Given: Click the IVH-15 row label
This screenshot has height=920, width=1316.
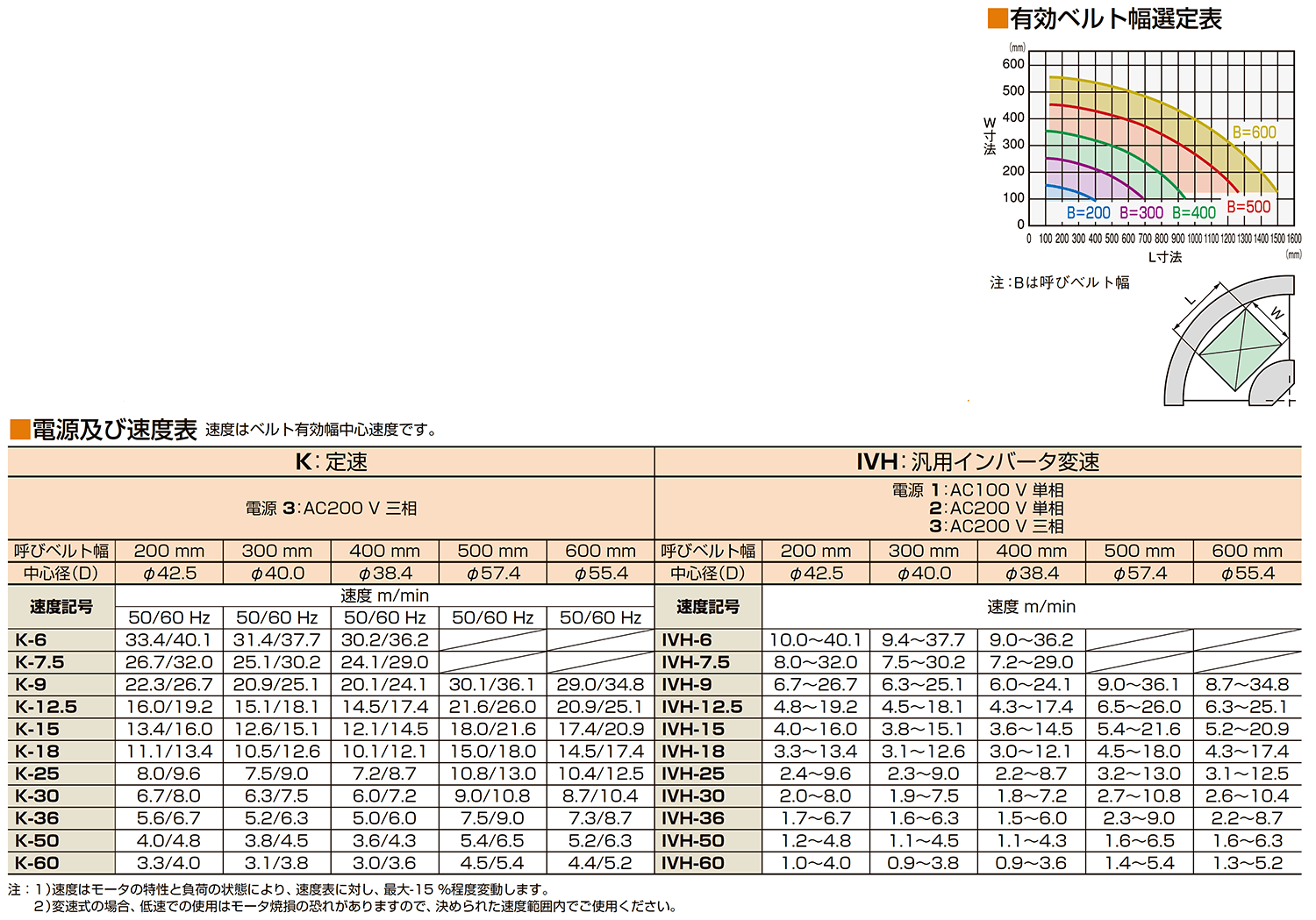Looking at the screenshot, I should [708, 729].
